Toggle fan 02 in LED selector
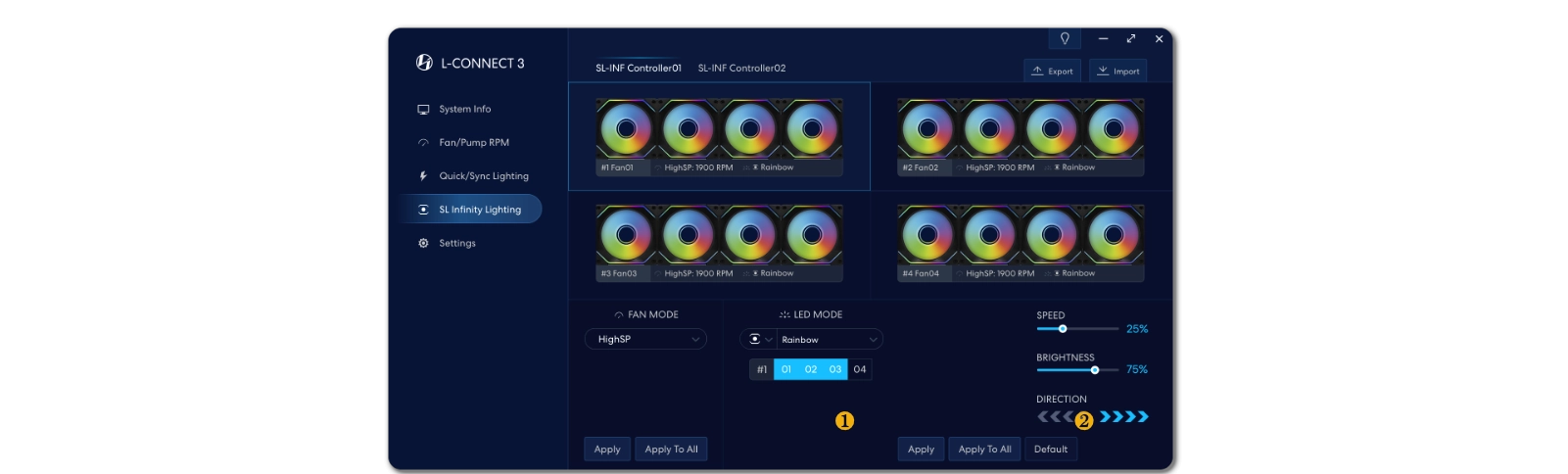1568x474 pixels. coord(811,369)
